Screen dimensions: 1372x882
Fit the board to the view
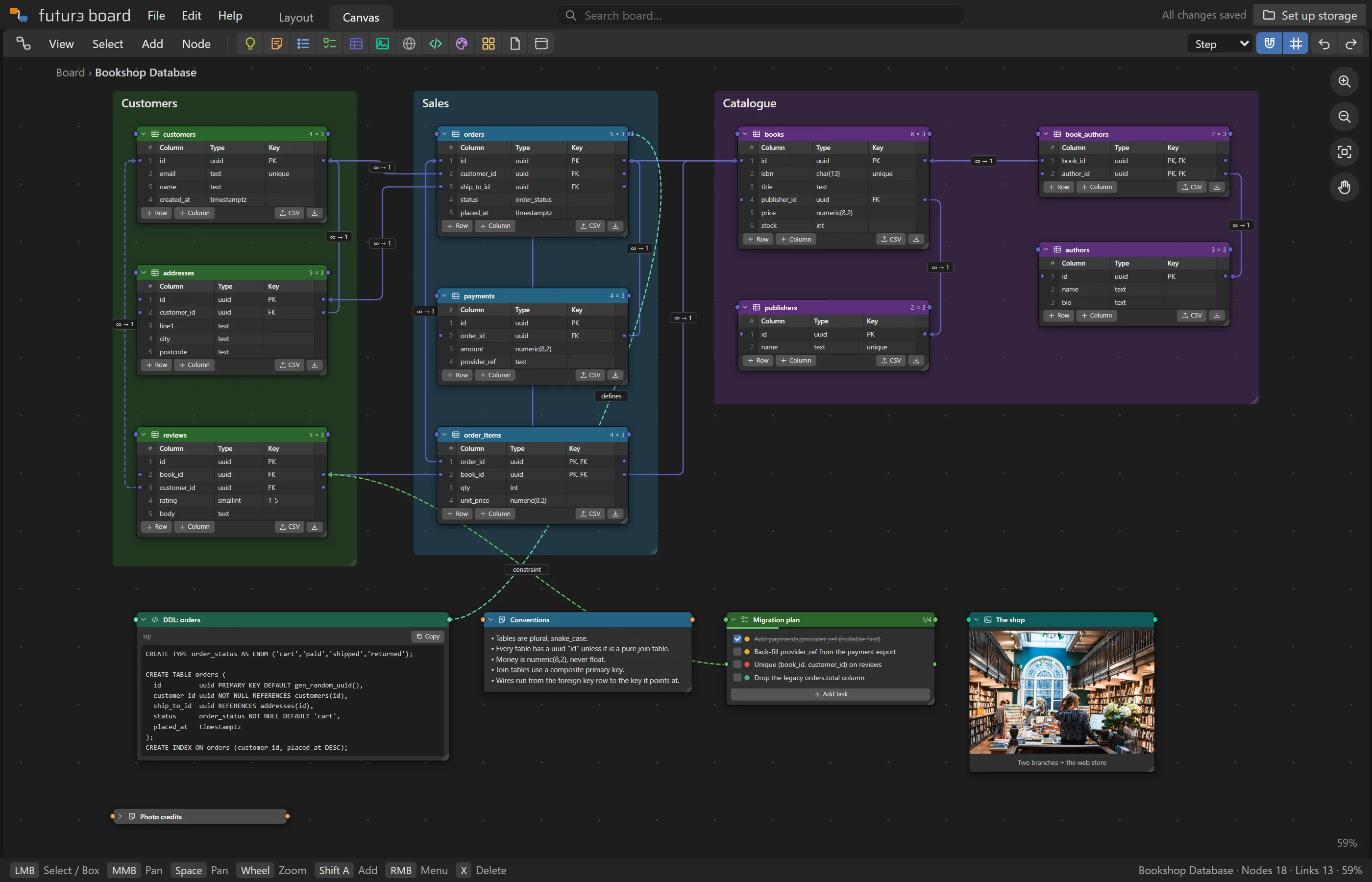[x=1344, y=152]
